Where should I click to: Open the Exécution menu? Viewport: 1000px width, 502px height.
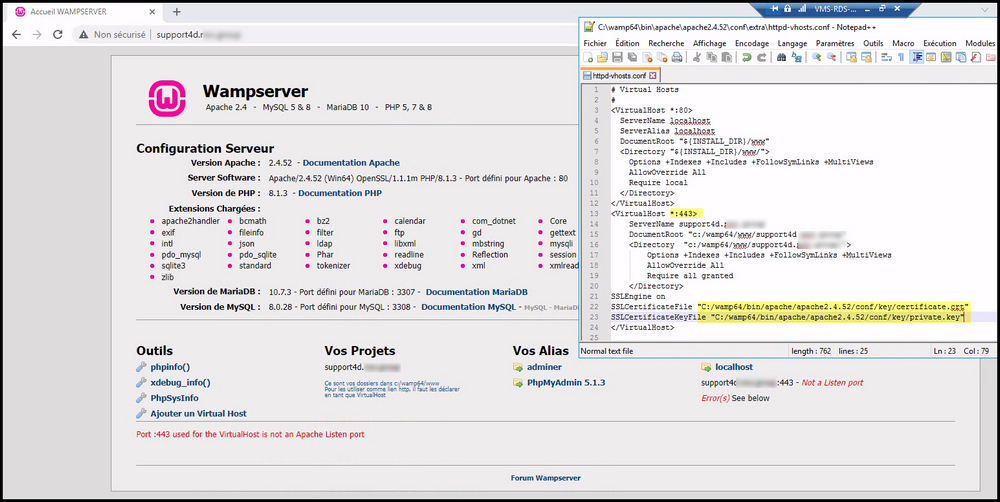[939, 43]
